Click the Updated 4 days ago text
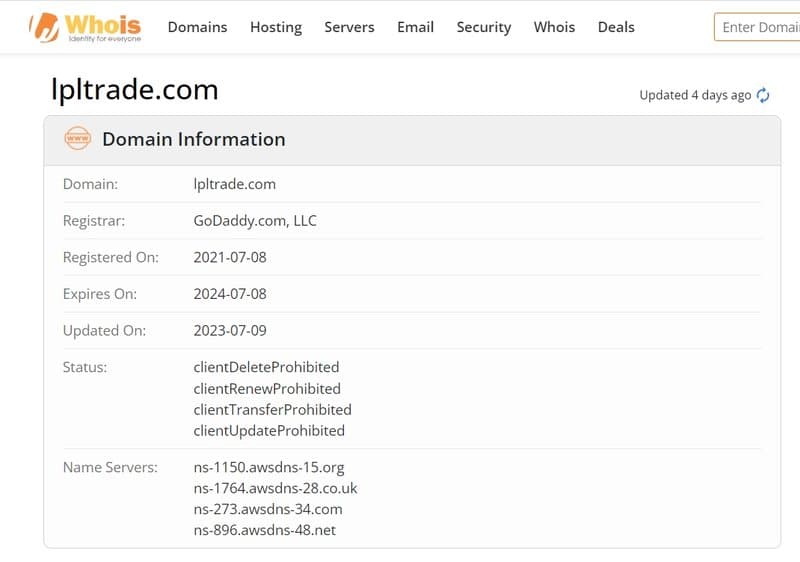Image resolution: width=800 pixels, height=562 pixels. (x=695, y=95)
